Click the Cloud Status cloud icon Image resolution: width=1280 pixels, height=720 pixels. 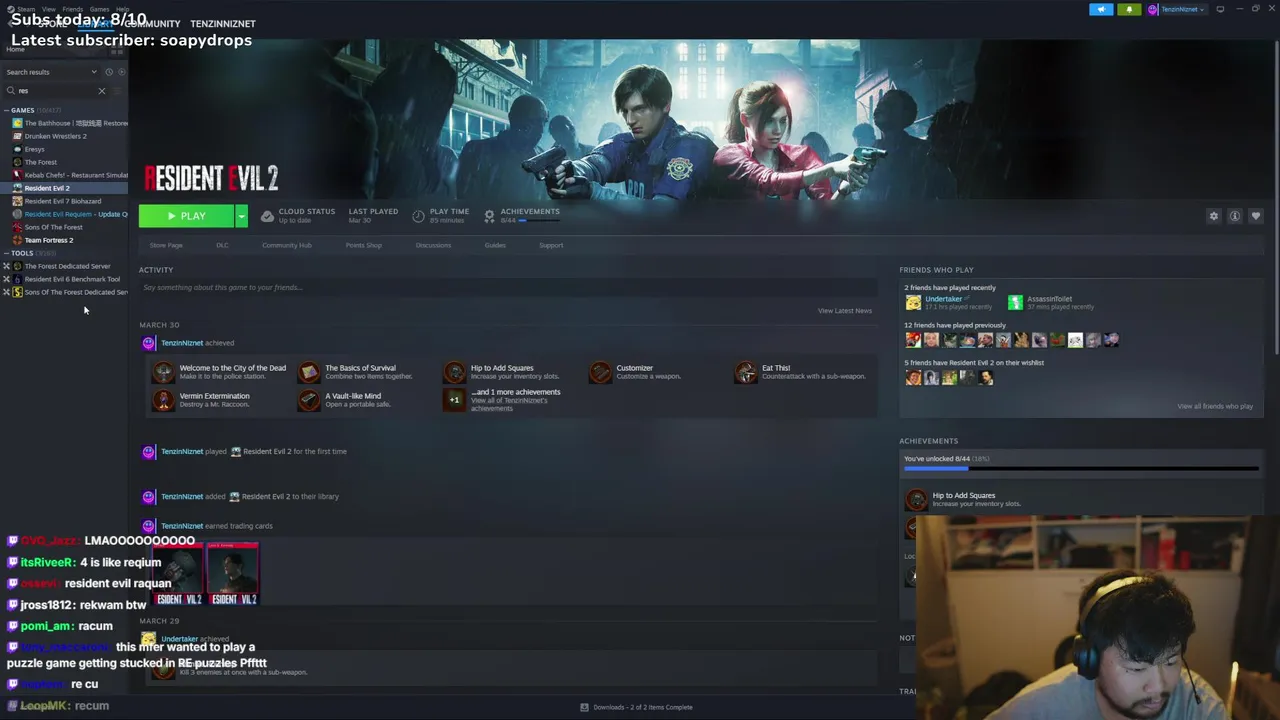pos(267,216)
